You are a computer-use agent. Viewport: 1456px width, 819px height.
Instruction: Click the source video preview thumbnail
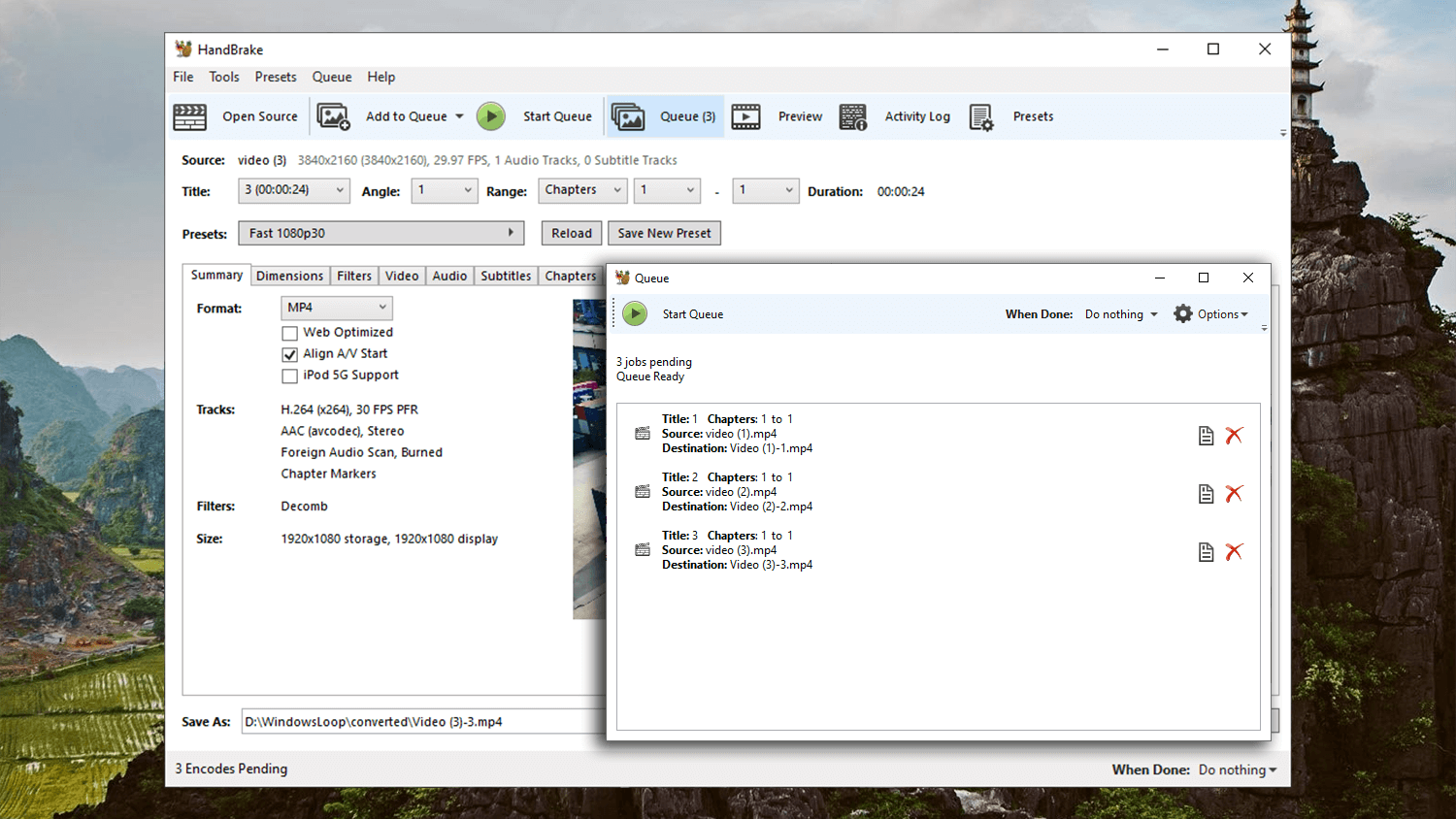point(589,459)
